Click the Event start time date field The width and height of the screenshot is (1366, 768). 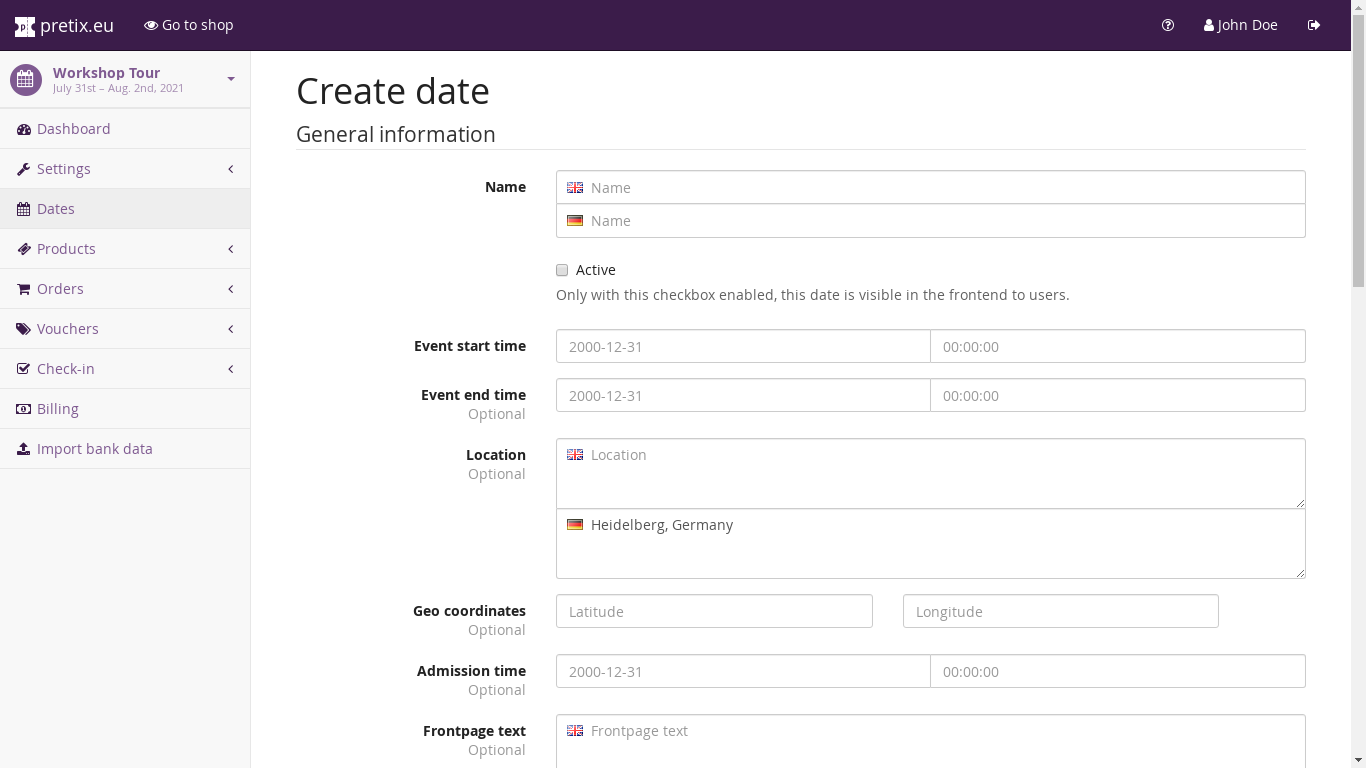[x=743, y=346]
